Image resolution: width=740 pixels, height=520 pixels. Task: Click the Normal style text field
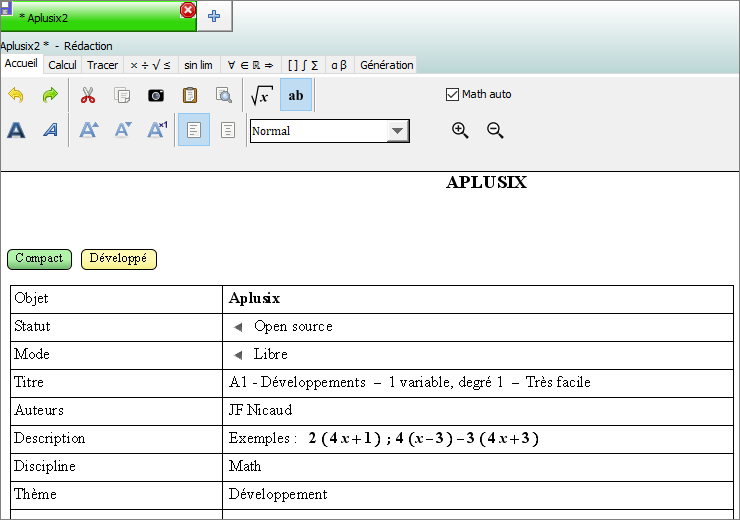tap(319, 131)
